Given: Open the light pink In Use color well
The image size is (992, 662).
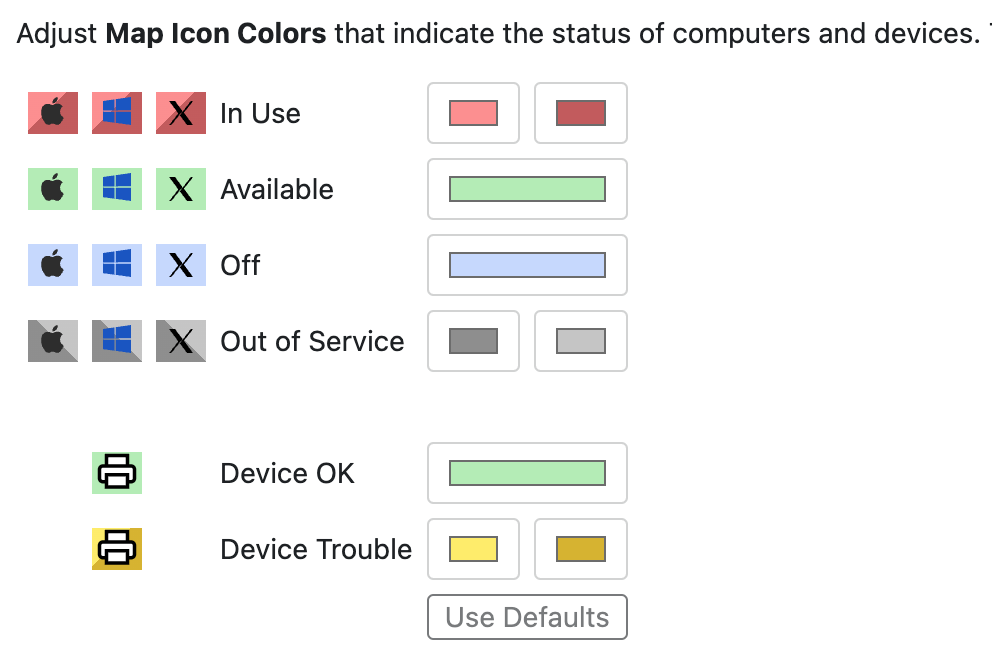Looking at the screenshot, I should (x=473, y=113).
